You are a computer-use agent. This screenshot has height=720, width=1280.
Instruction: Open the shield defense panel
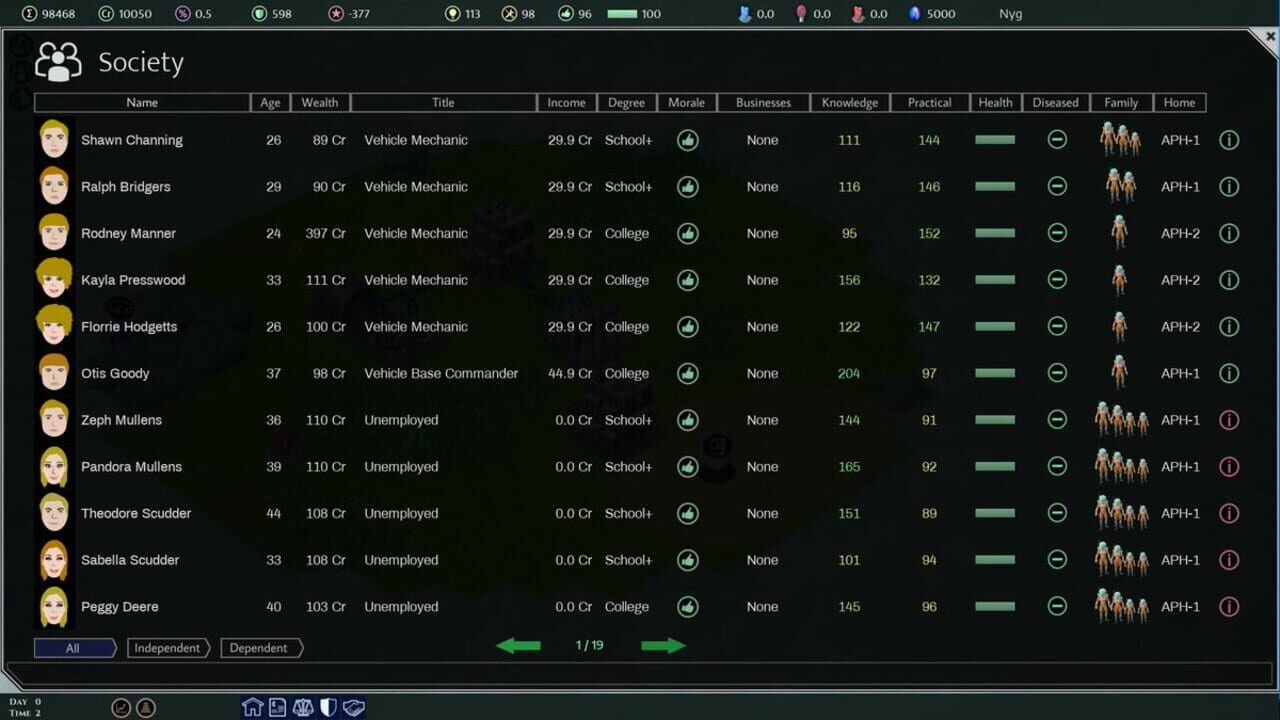pos(327,707)
